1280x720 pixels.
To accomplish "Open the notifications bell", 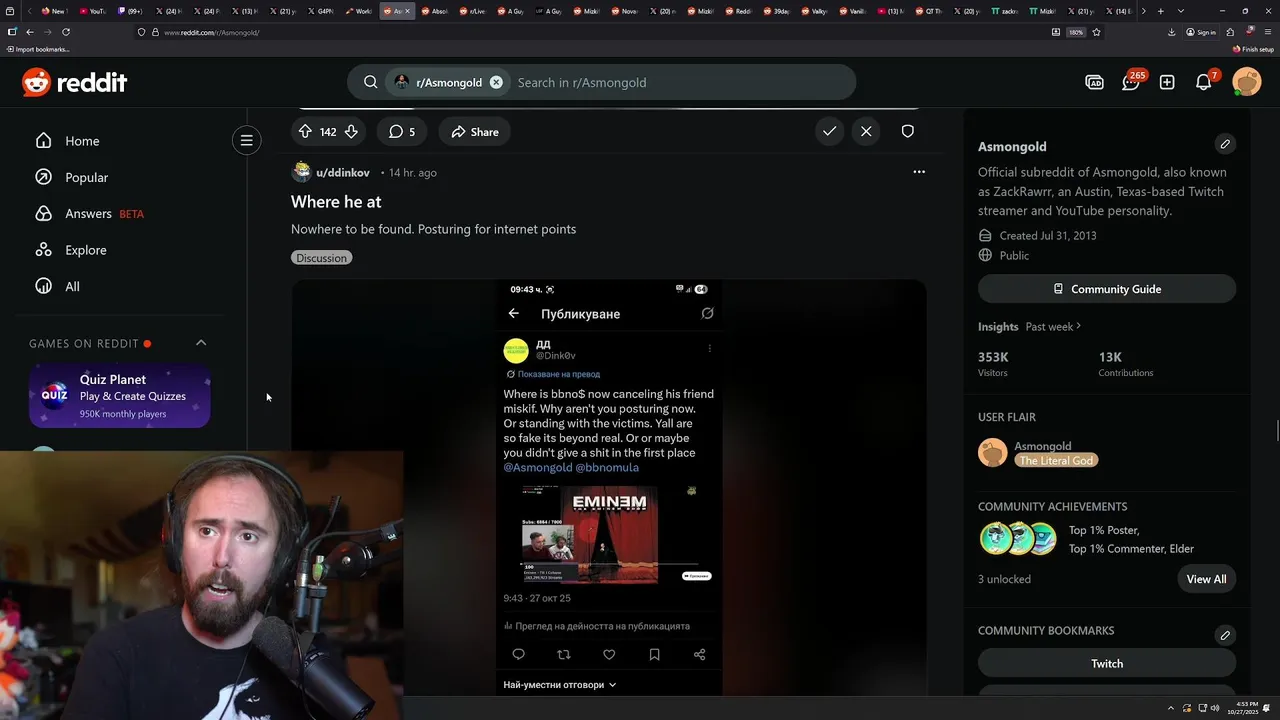I will click(1204, 82).
